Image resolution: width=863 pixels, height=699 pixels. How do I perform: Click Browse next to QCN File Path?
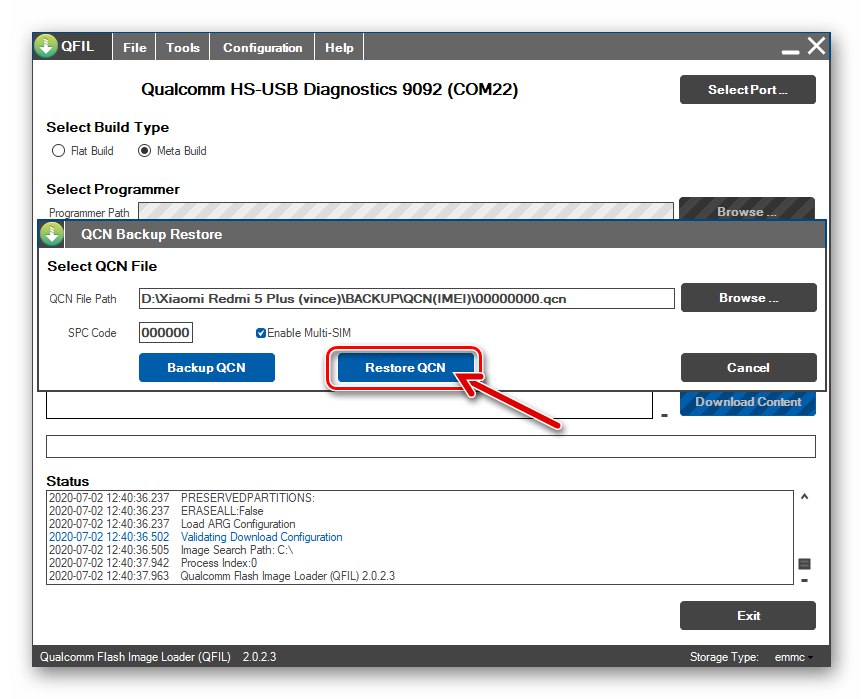(x=749, y=297)
